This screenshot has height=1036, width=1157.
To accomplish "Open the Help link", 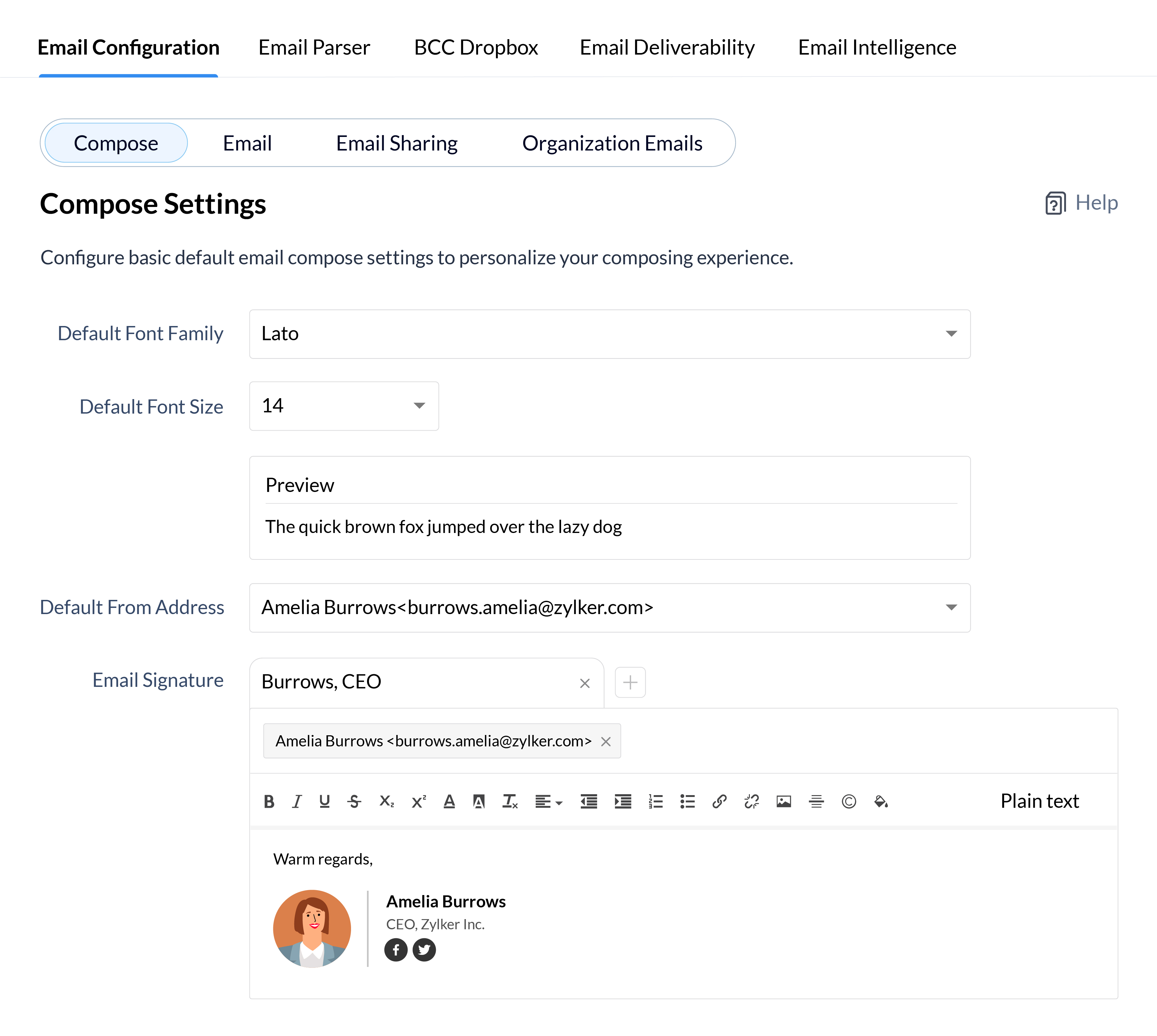I will pyautogui.click(x=1082, y=203).
